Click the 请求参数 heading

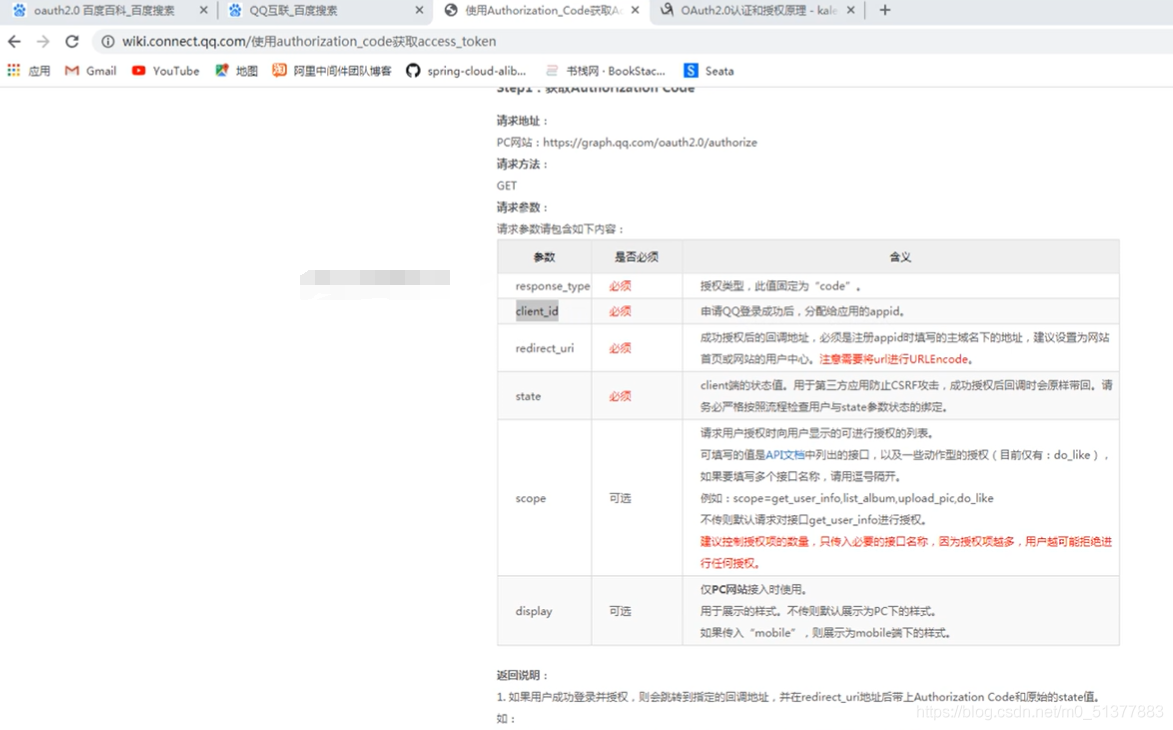tap(522, 207)
